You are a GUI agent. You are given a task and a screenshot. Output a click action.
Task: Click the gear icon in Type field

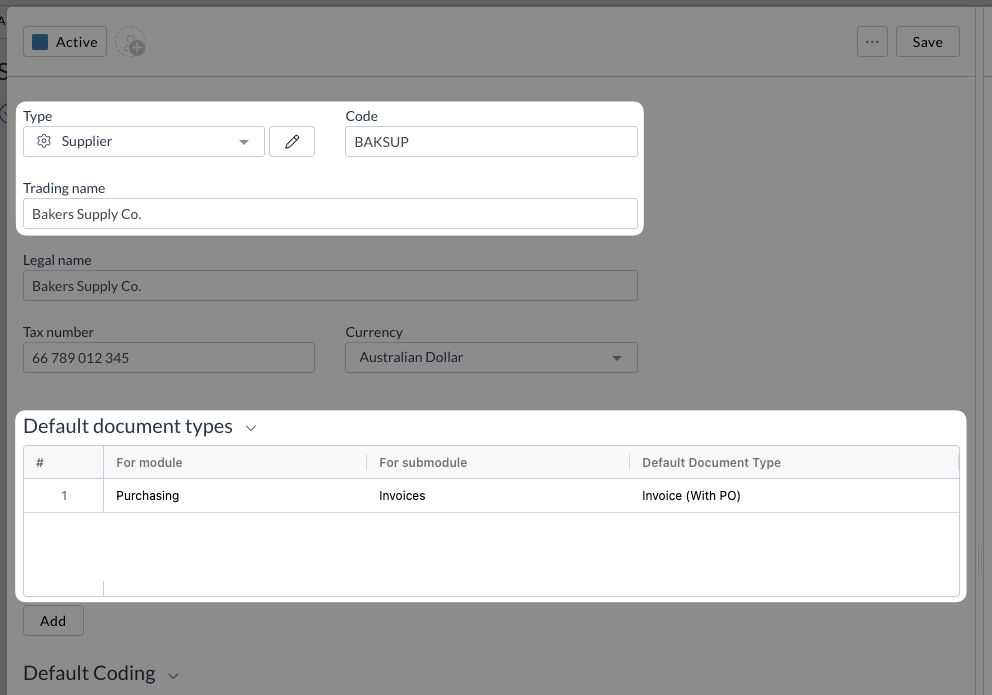point(44,142)
